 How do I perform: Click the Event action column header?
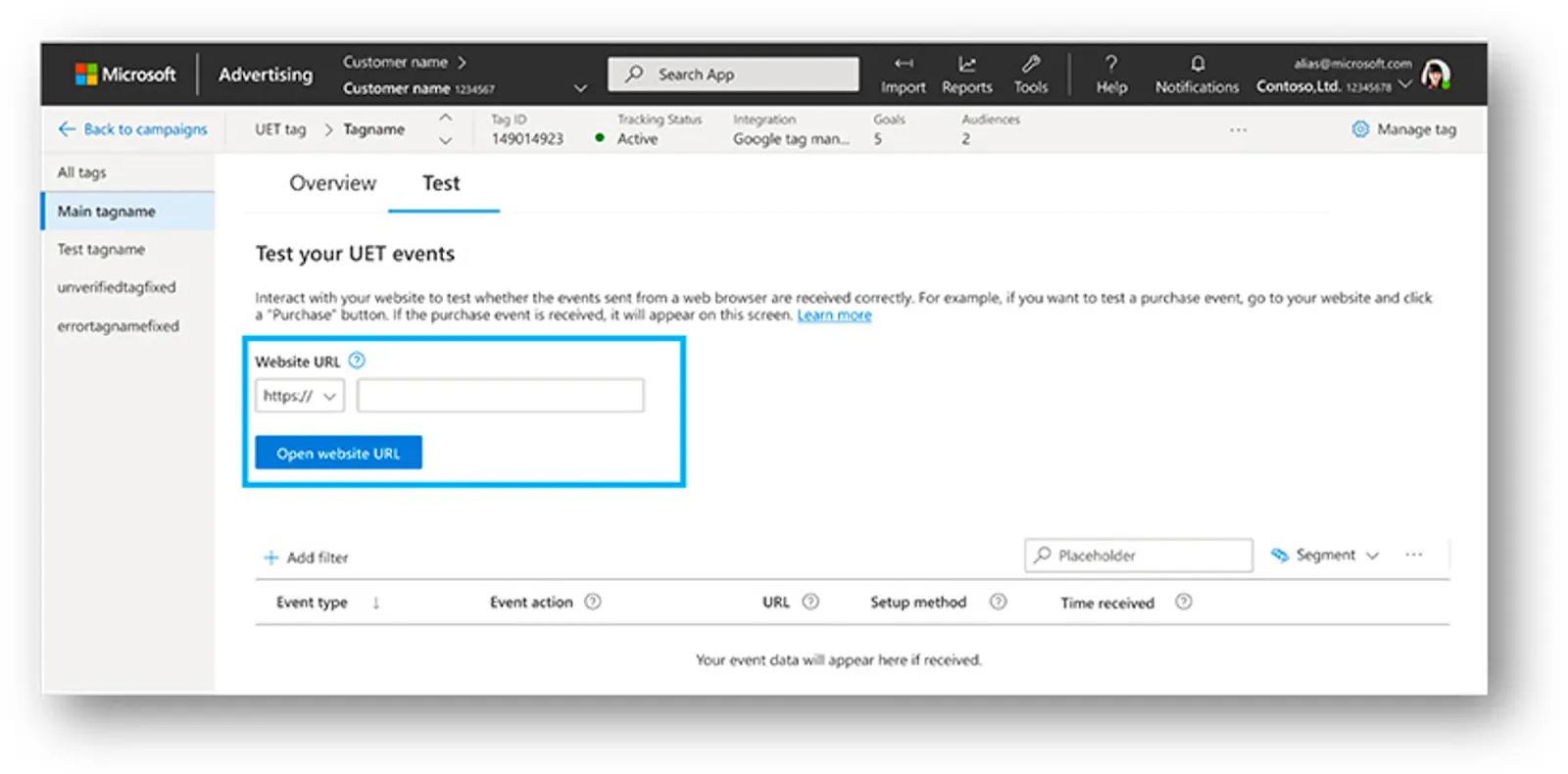[531, 602]
